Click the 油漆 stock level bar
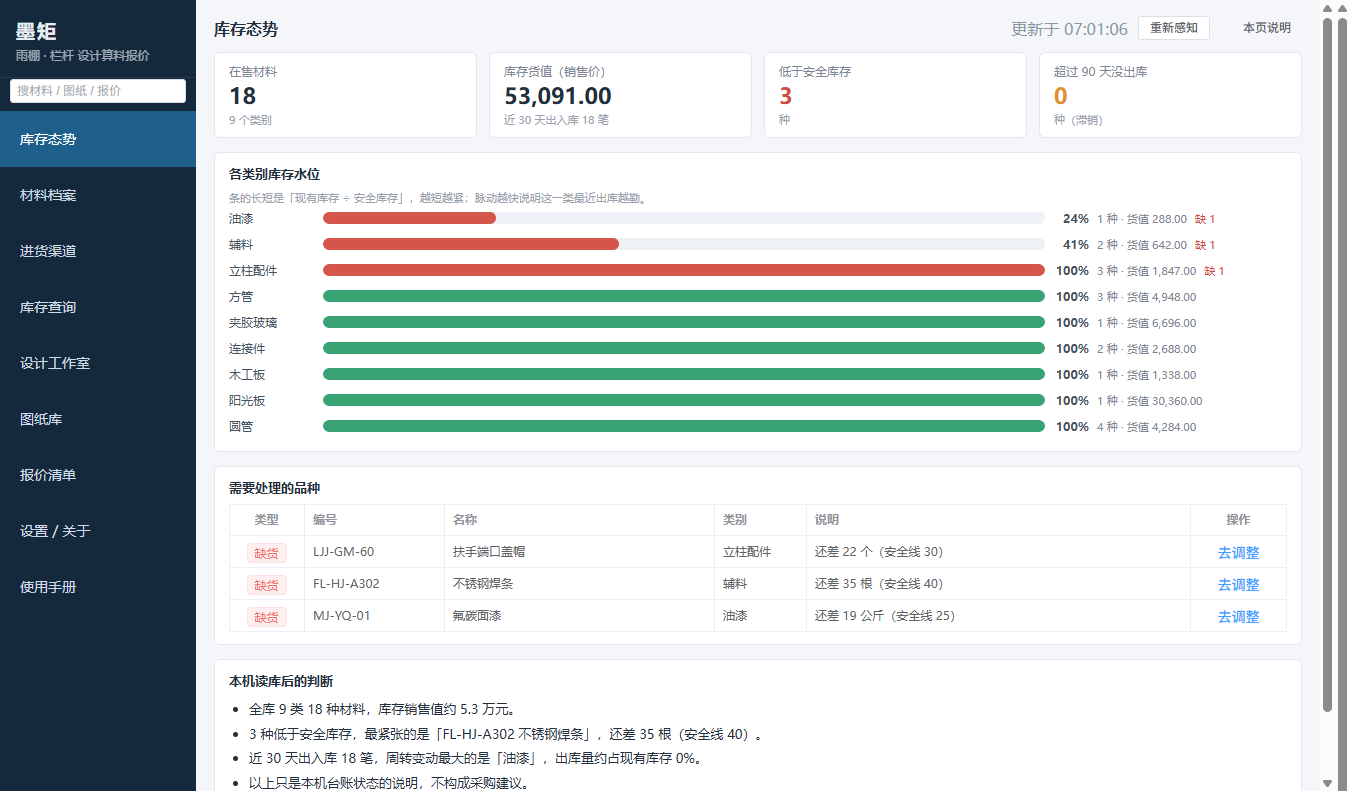1350x791 pixels. pyautogui.click(x=684, y=218)
